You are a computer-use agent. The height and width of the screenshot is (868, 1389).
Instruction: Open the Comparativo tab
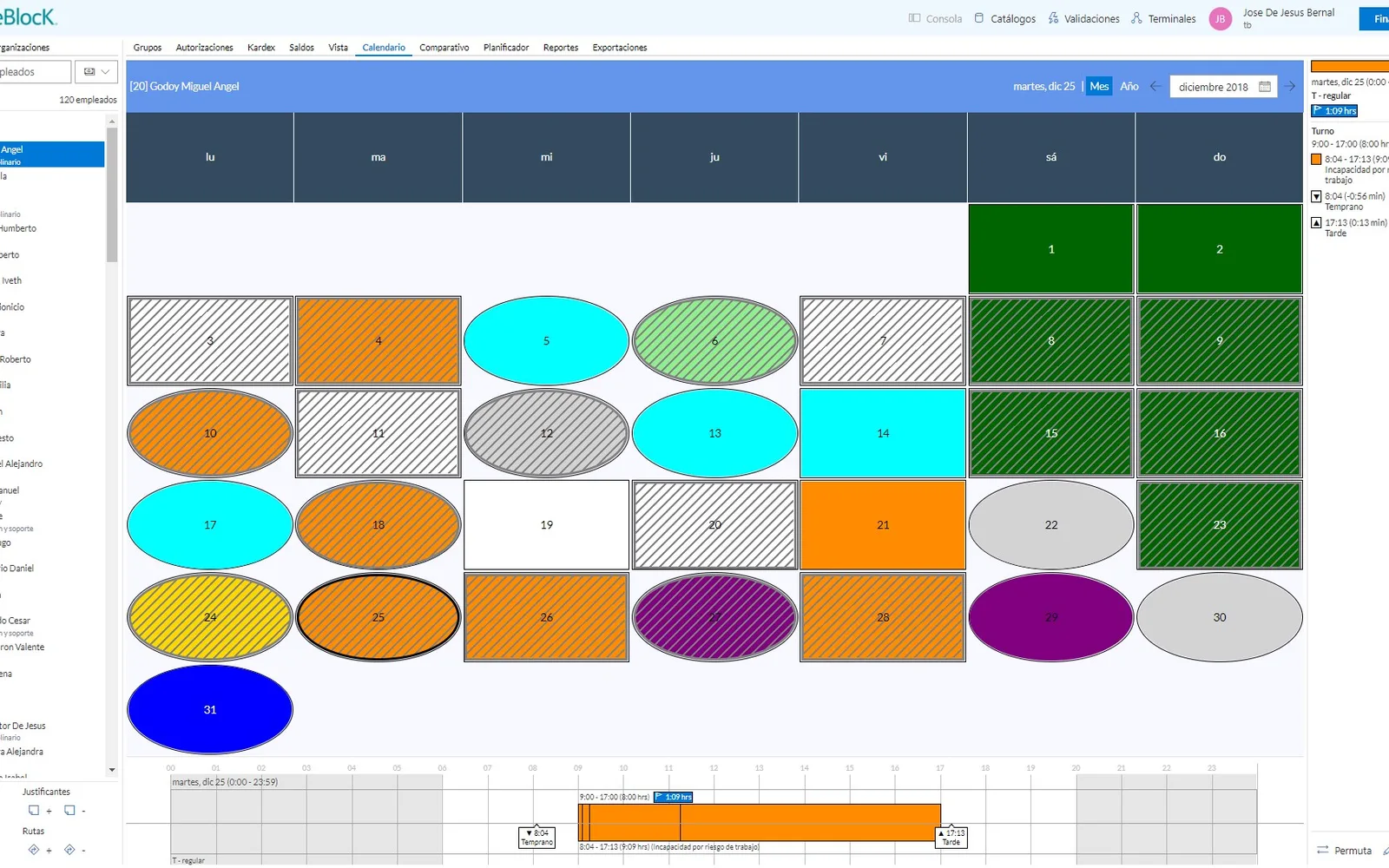(x=444, y=48)
